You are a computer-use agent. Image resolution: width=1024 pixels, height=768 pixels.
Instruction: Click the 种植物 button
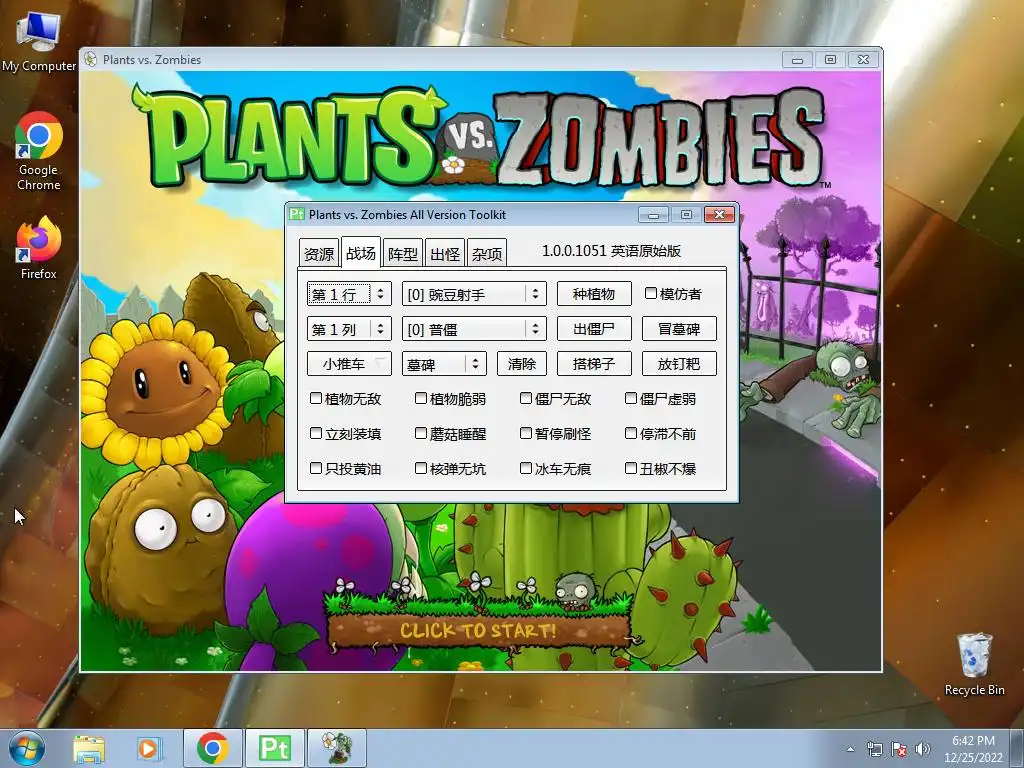tap(594, 294)
